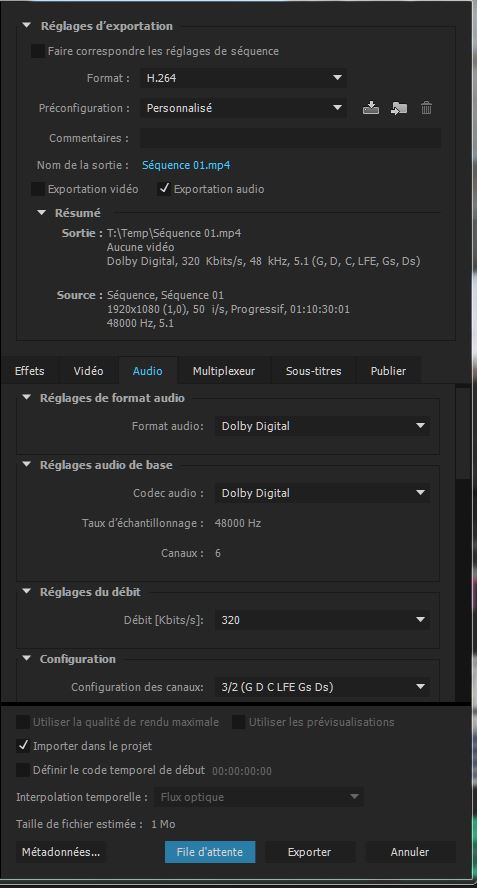Image resolution: width=477 pixels, height=888 pixels.
Task: Open Configuration des canaux dropdown
Action: pyautogui.click(x=322, y=687)
